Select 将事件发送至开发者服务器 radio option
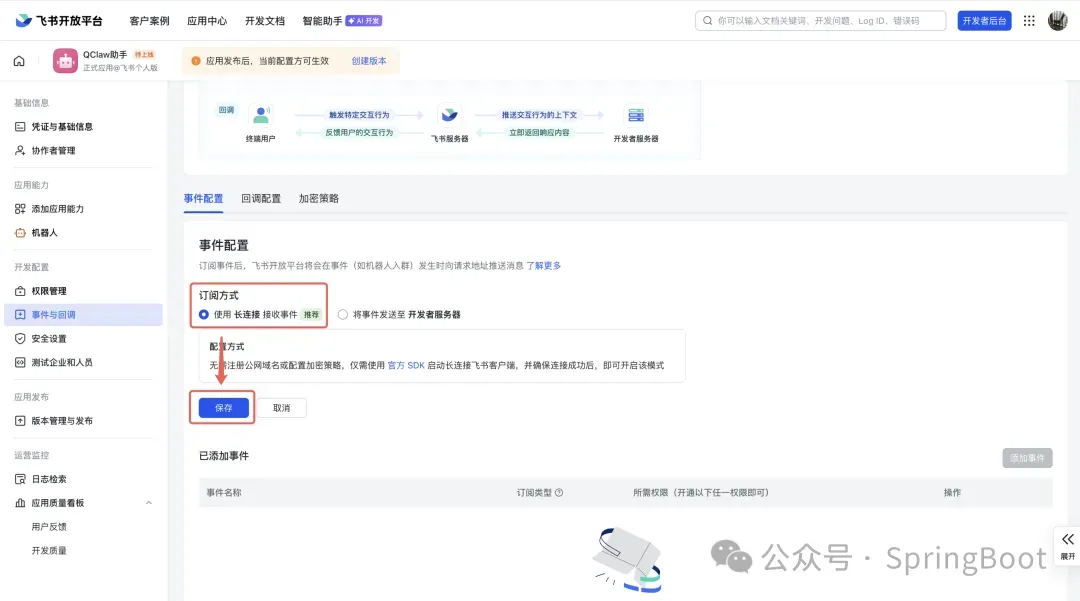The width and height of the screenshot is (1080, 601). [343, 314]
